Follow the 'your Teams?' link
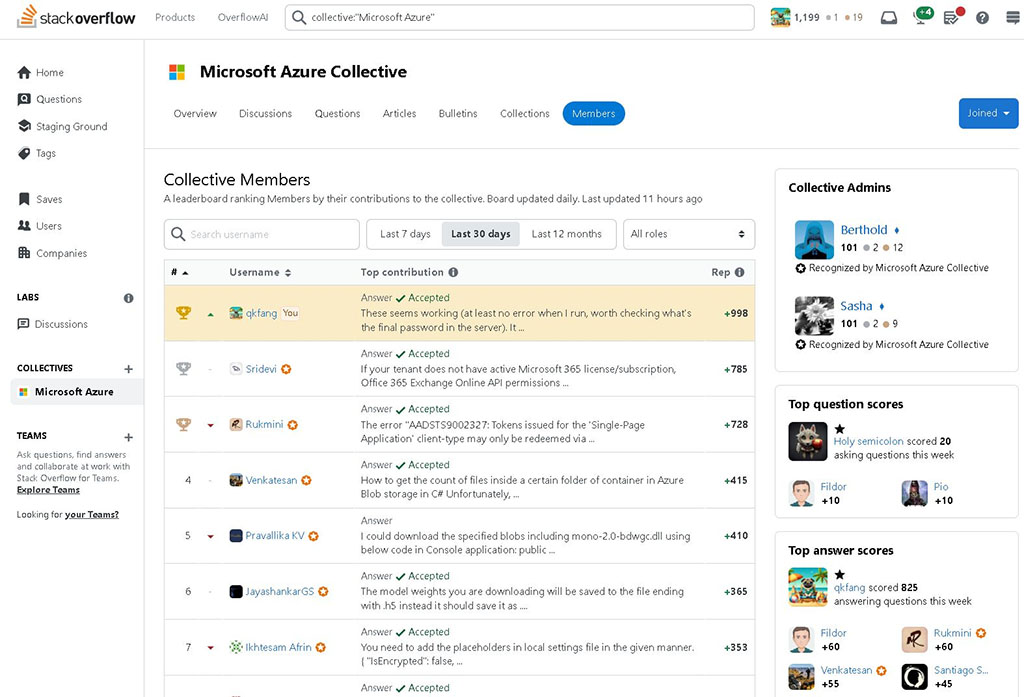The height and width of the screenshot is (697, 1024). (x=91, y=515)
